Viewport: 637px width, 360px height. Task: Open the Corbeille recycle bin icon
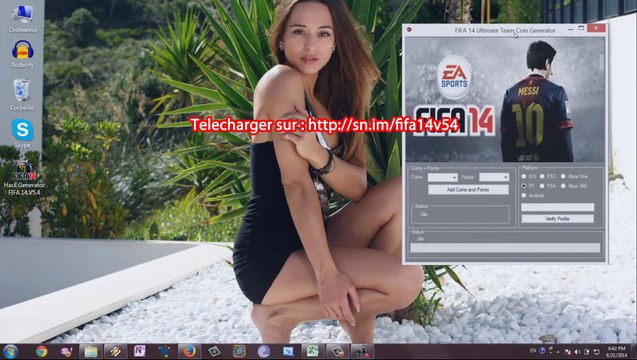(22, 94)
